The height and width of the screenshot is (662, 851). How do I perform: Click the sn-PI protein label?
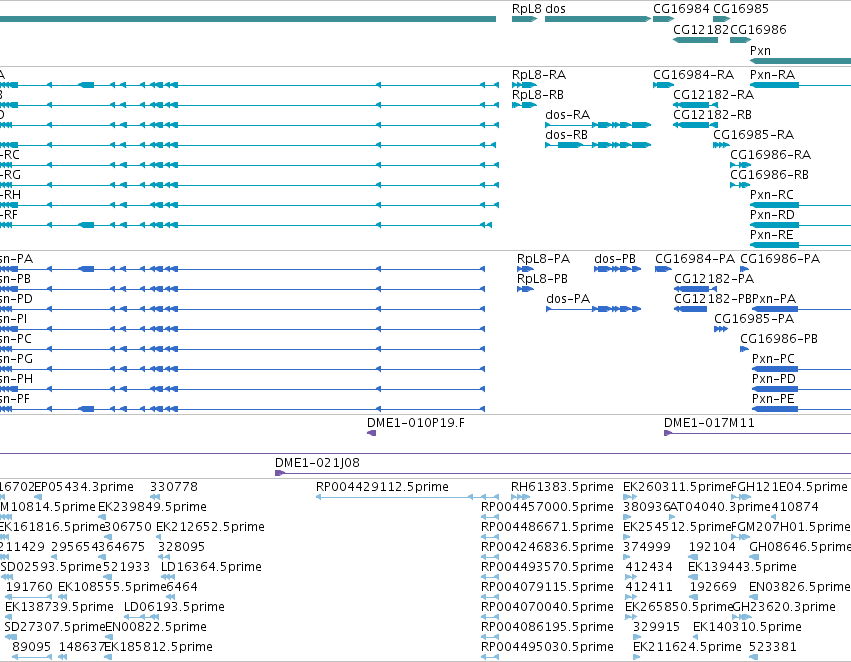14,319
